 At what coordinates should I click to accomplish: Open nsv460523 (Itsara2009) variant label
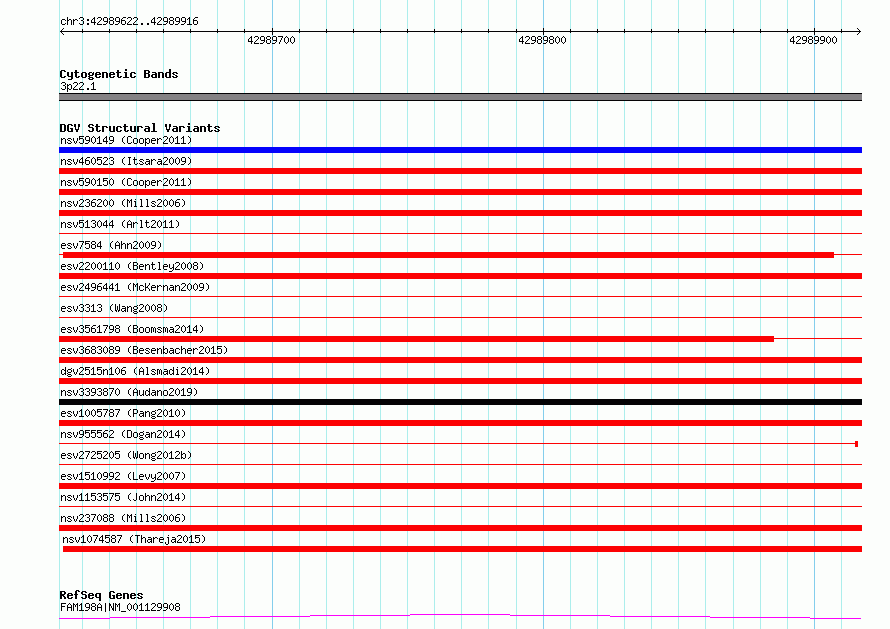pyautogui.click(x=126, y=161)
